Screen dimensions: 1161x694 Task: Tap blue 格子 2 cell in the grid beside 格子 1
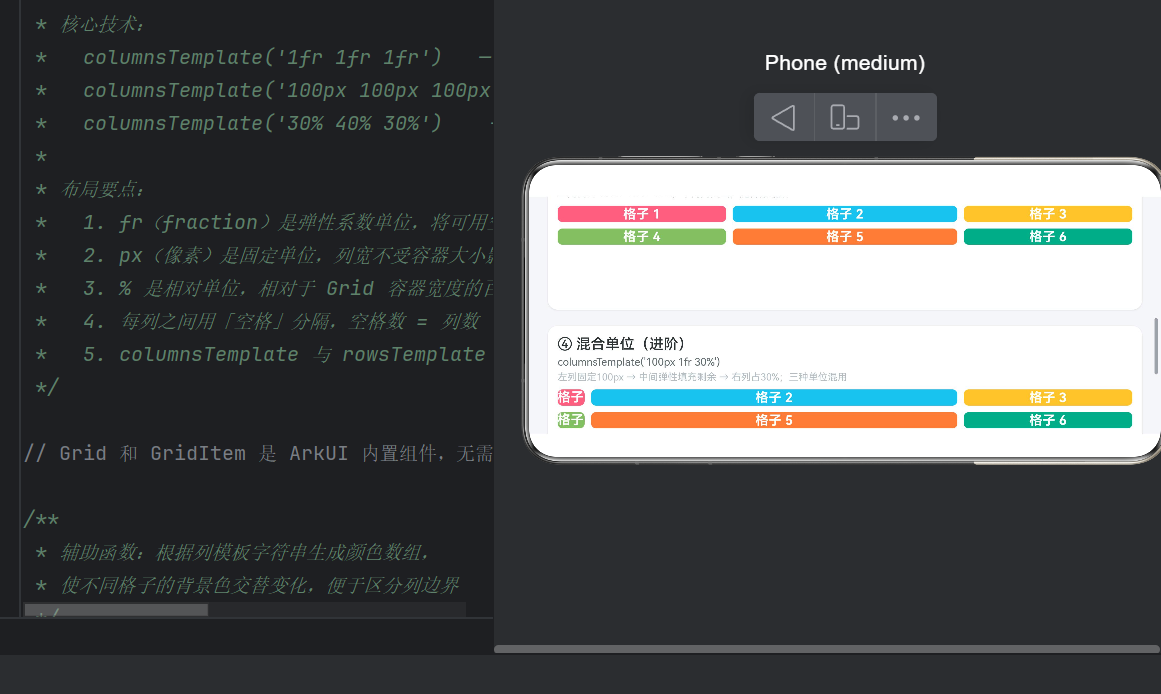click(x=844, y=214)
